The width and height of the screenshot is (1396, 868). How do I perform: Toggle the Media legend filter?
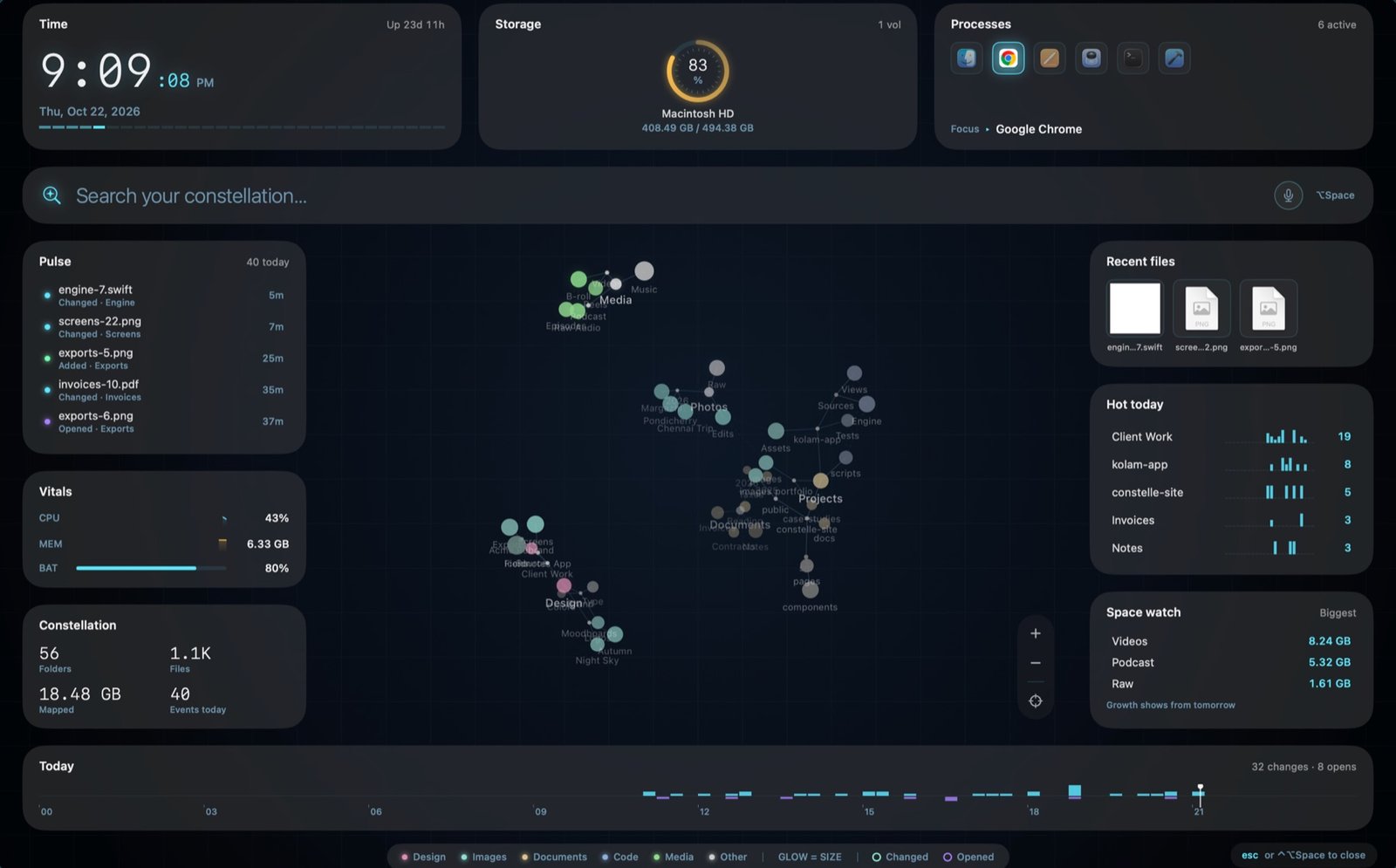pyautogui.click(x=673, y=857)
